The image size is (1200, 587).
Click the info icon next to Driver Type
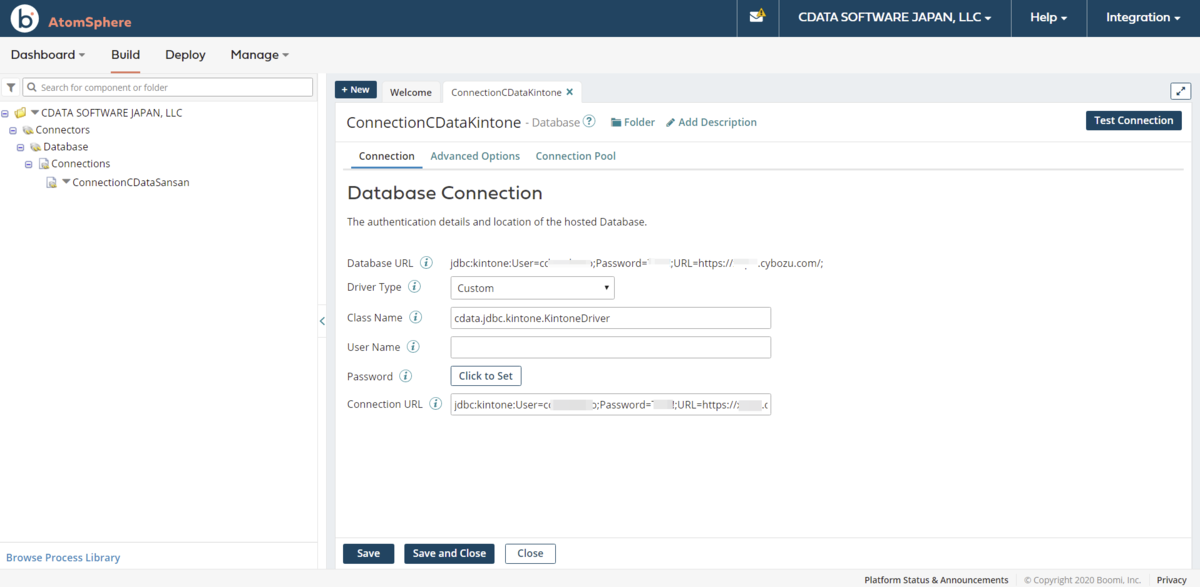pos(414,287)
